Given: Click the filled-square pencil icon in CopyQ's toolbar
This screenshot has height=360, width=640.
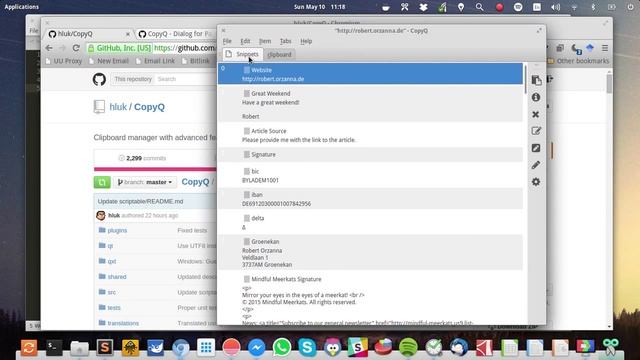Looking at the screenshot, I should click(x=536, y=148).
